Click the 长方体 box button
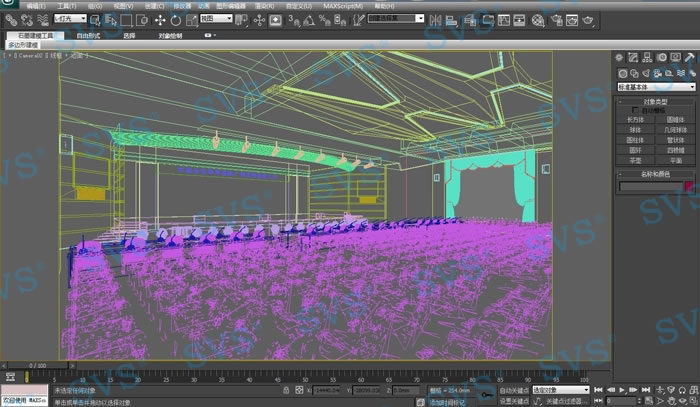This screenshot has height=407, width=700. pyautogui.click(x=636, y=119)
